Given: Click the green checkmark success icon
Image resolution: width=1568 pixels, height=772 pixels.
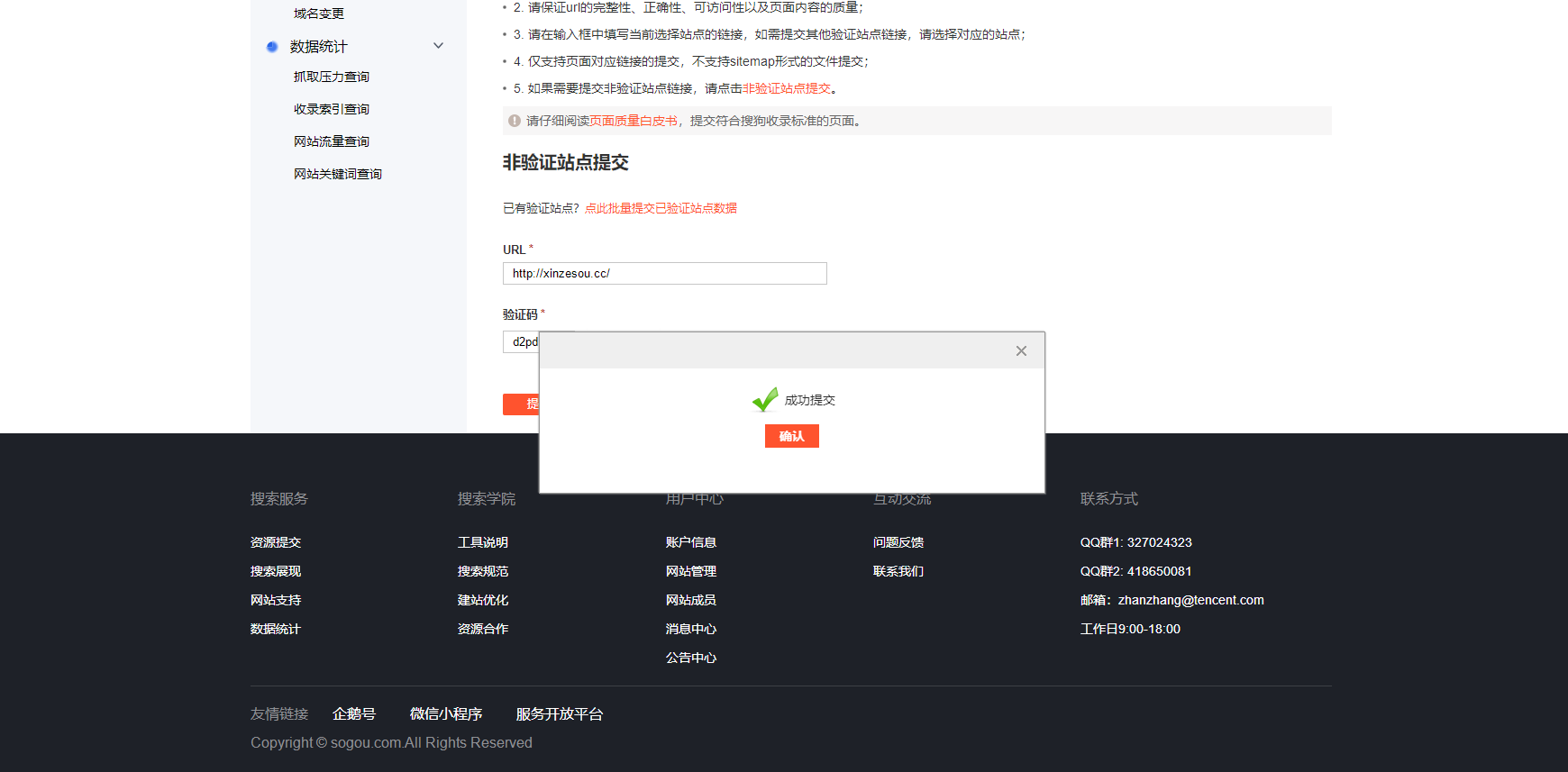Looking at the screenshot, I should click(765, 399).
